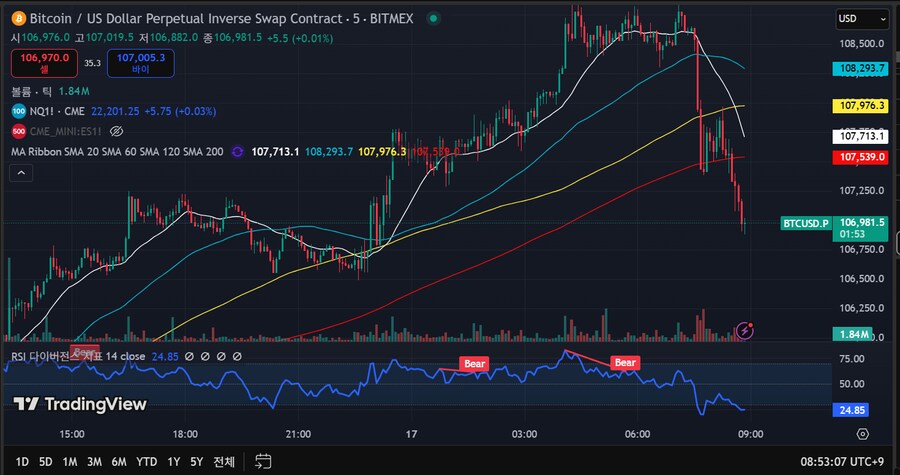This screenshot has width=900, height=475.
Task: Click the 볼륨 · 틱 volume legend label
Action: [31, 91]
